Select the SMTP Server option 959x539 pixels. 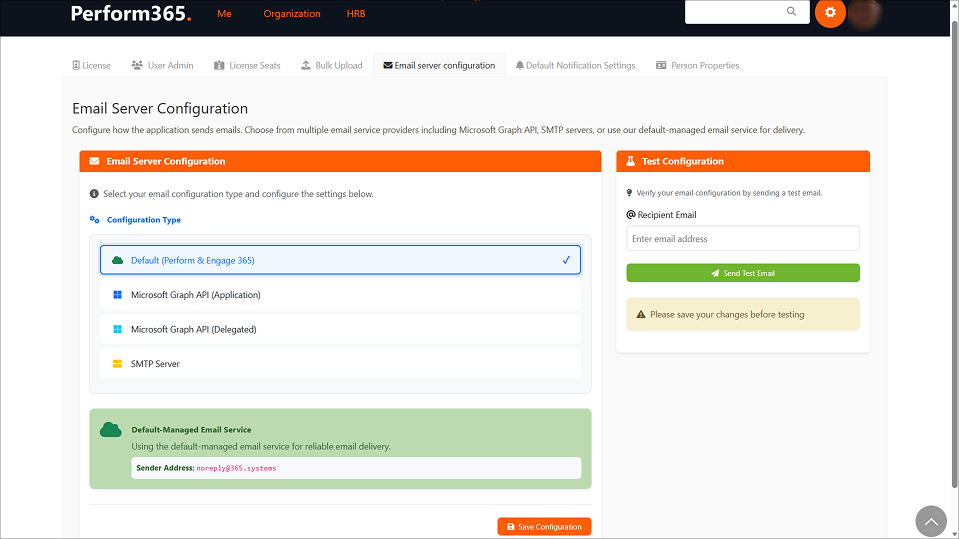point(340,363)
